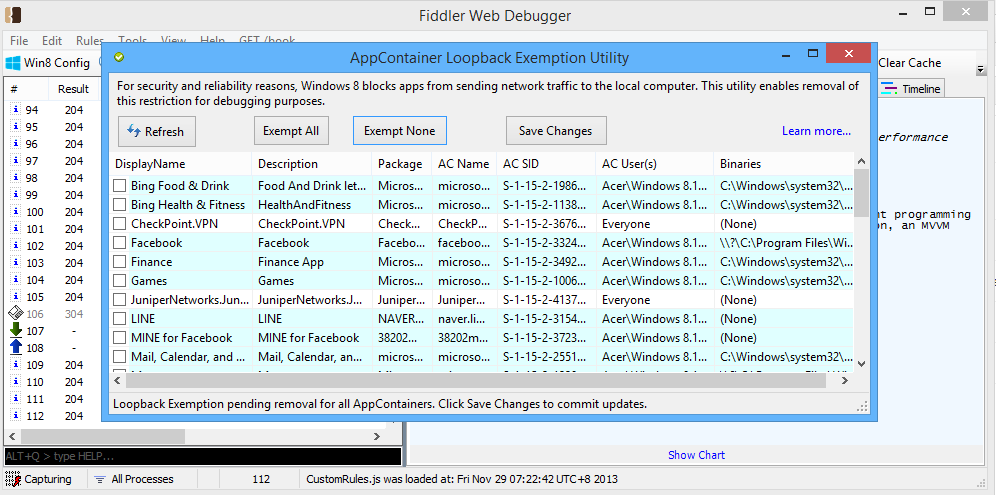Click the session list scroll right arrow
The image size is (996, 495).
pos(377,437)
